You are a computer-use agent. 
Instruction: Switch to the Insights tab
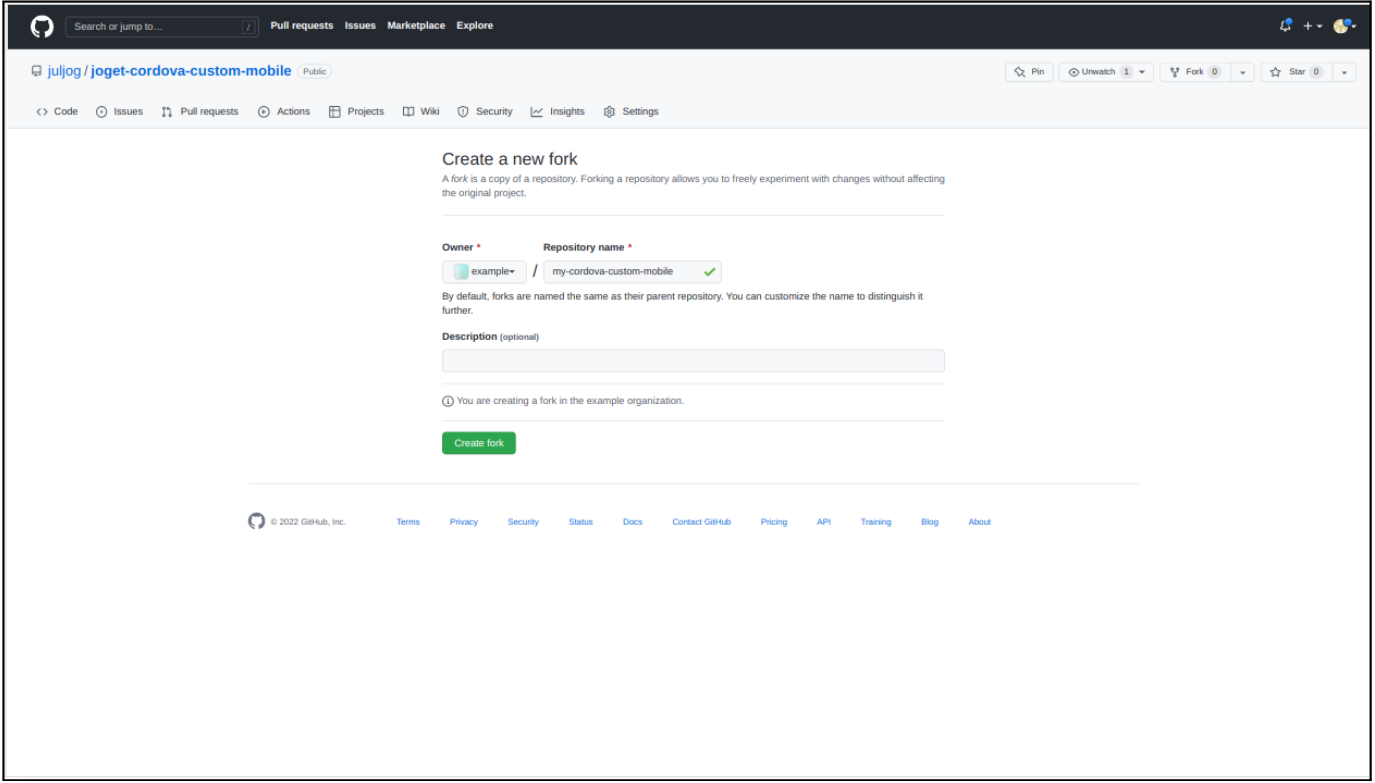[558, 112]
